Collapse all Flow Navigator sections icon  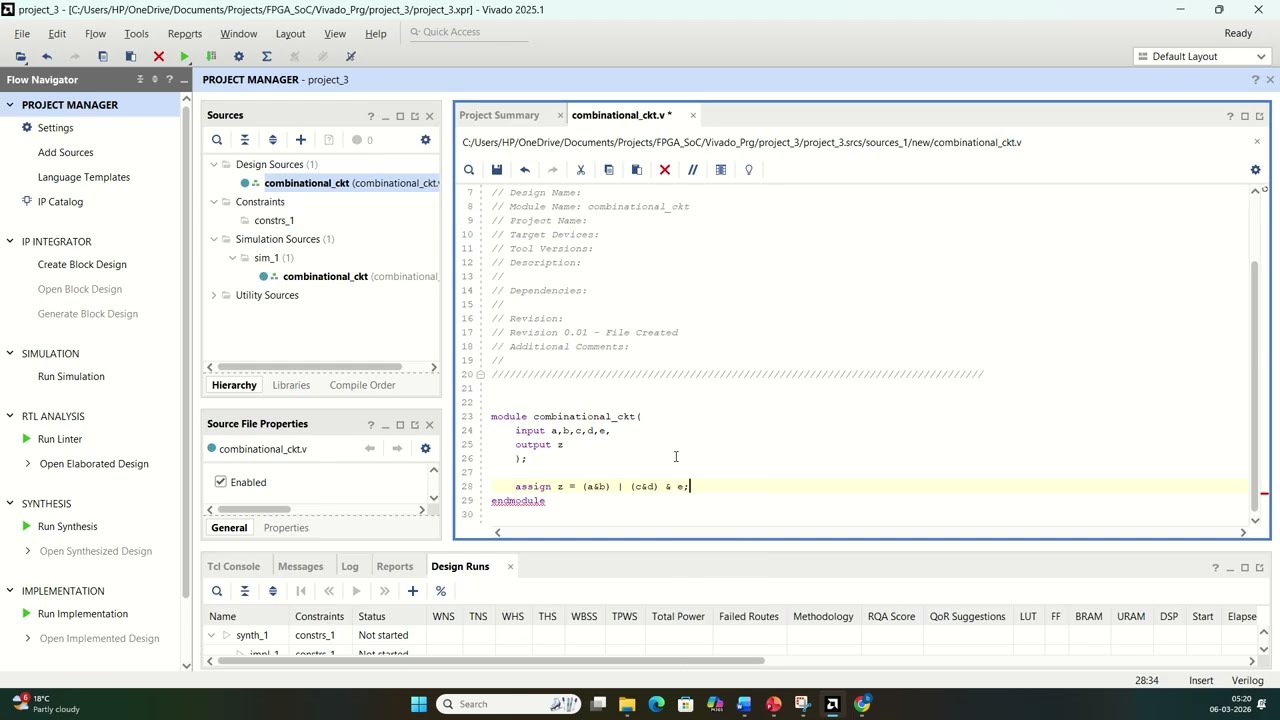click(140, 80)
